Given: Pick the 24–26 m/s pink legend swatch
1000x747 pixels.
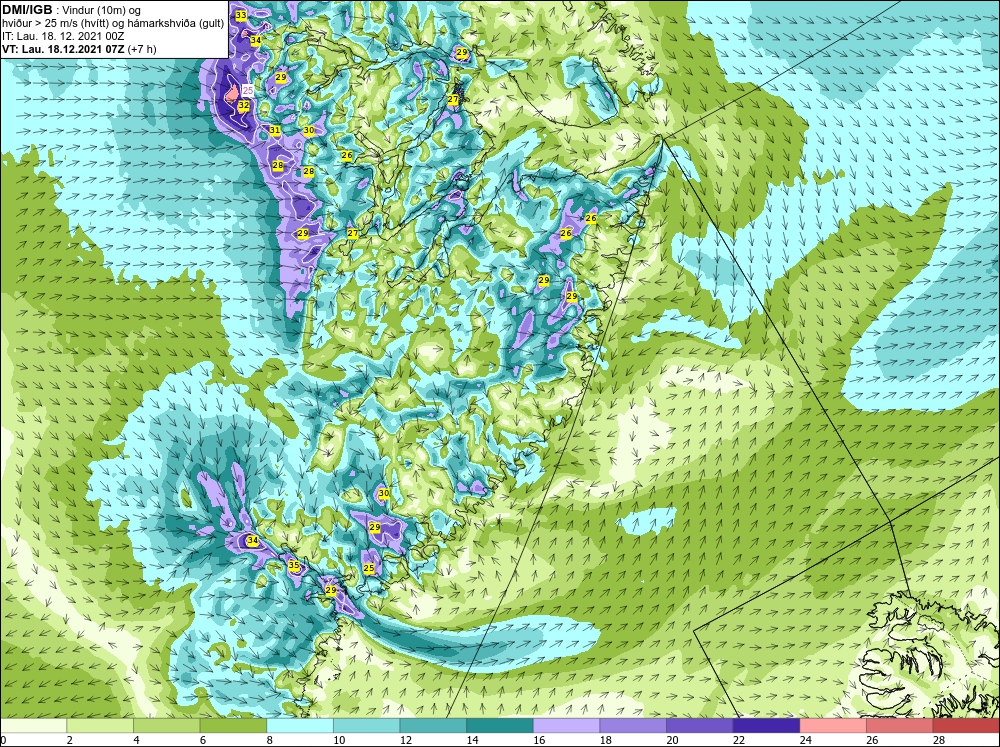Looking at the screenshot, I should [x=833, y=726].
